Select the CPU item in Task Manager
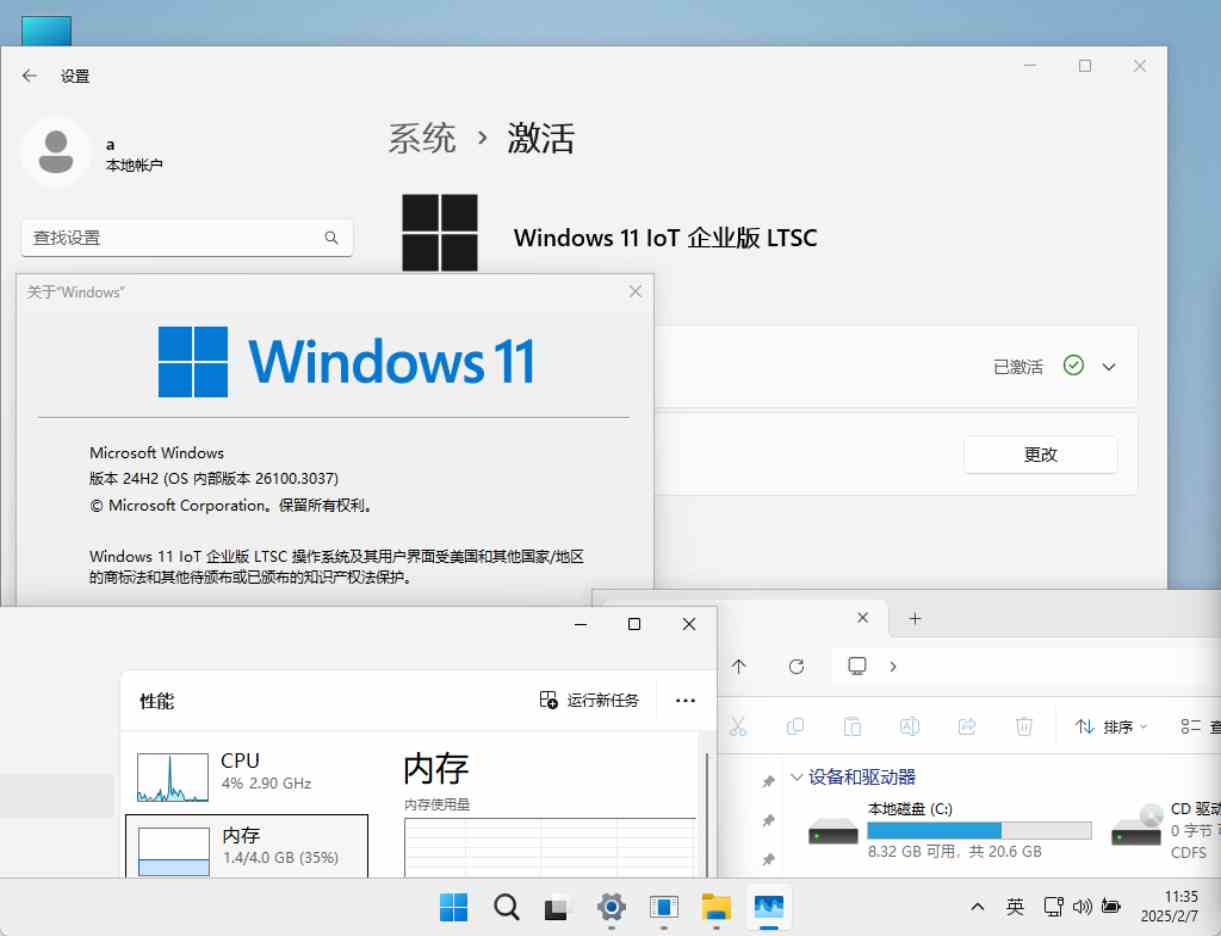The image size is (1221, 936). [246, 777]
